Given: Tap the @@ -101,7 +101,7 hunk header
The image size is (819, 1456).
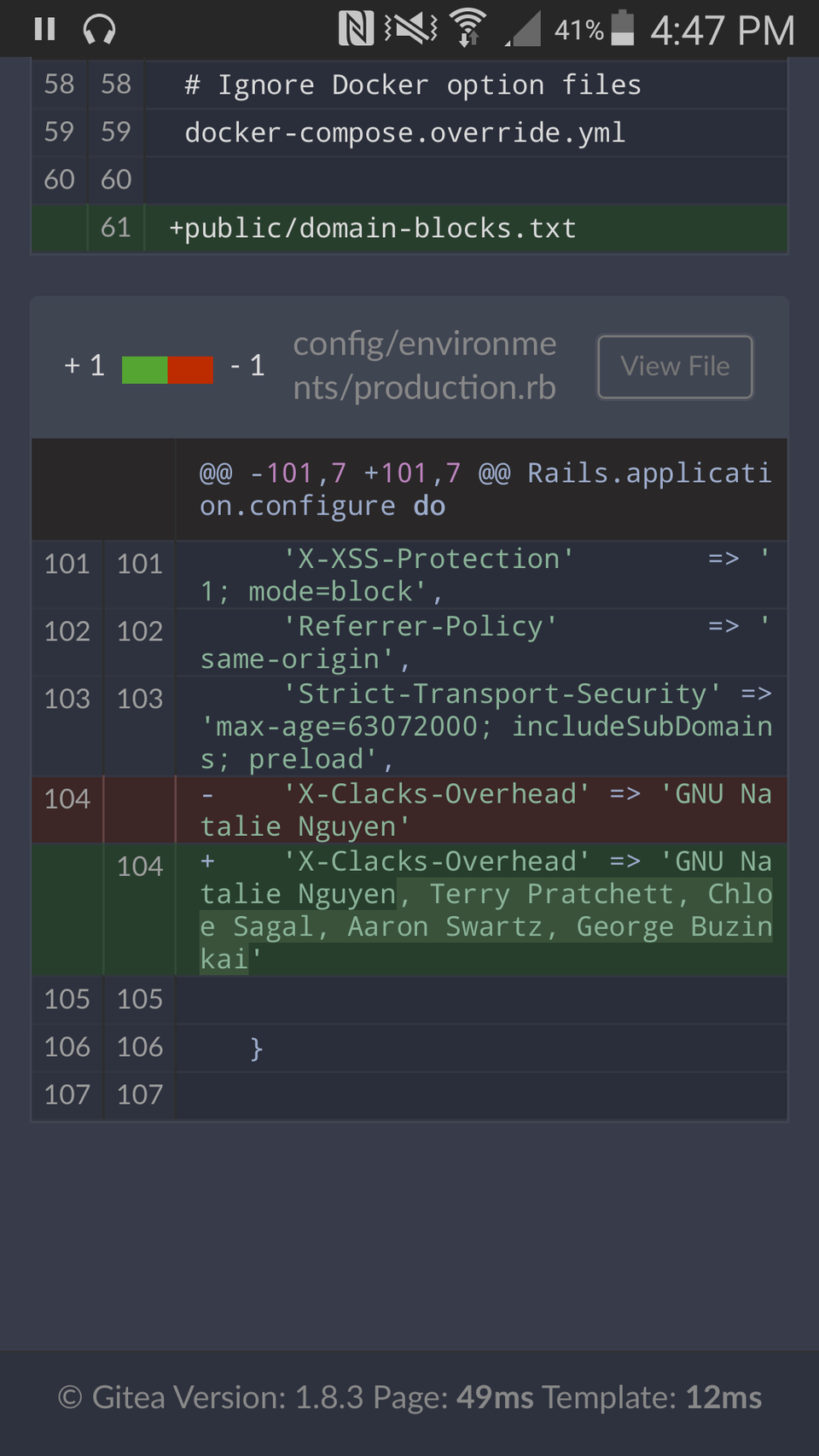Looking at the screenshot, I should 484,490.
